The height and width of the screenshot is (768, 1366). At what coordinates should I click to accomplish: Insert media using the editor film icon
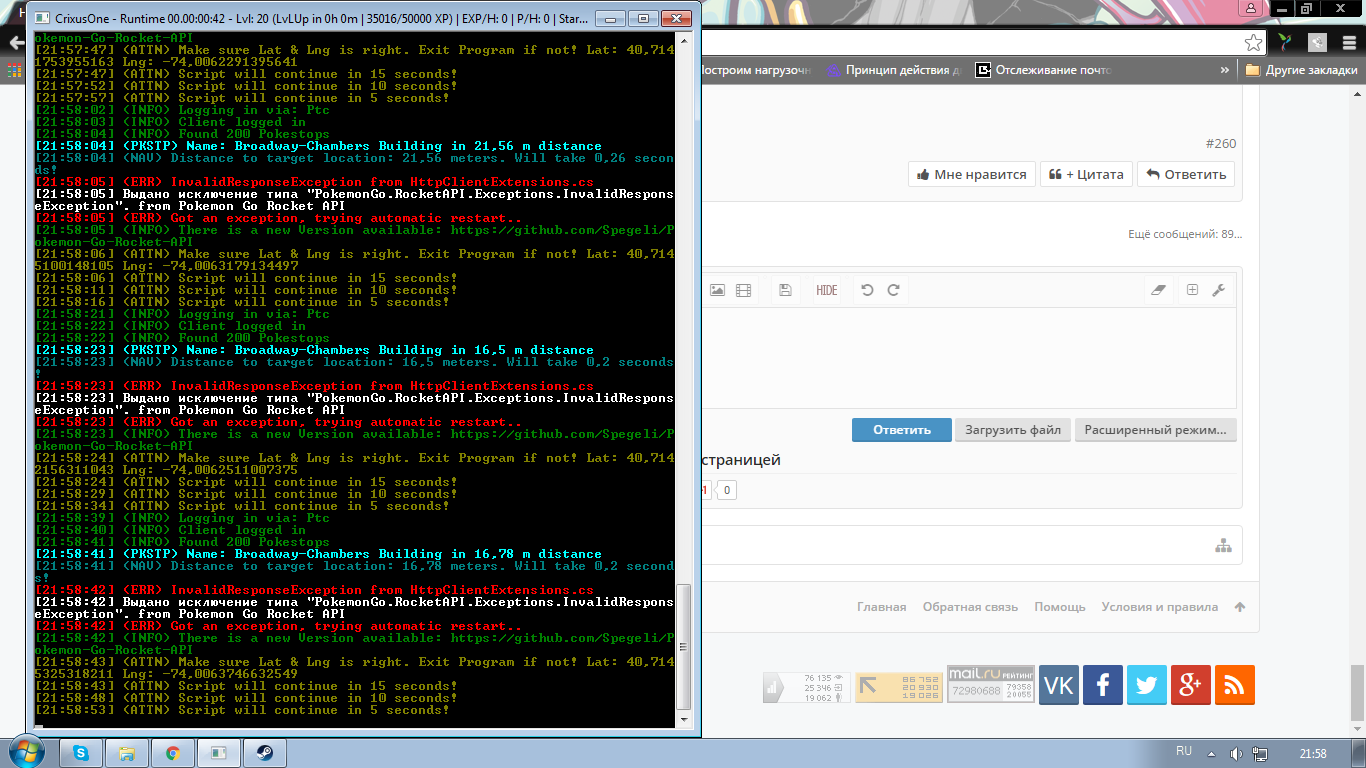(743, 290)
